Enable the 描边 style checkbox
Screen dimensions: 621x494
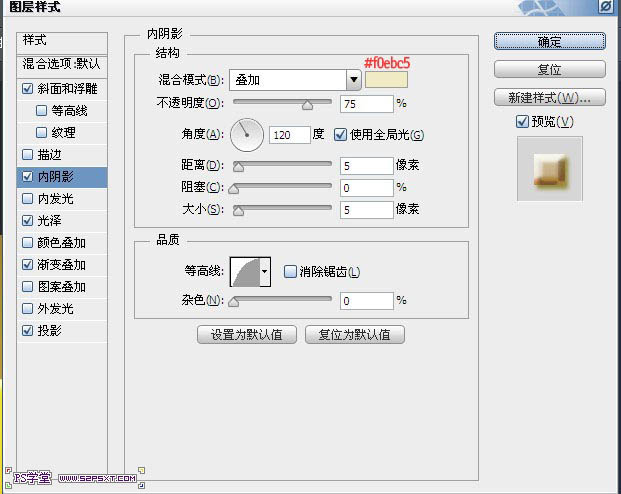(27, 155)
